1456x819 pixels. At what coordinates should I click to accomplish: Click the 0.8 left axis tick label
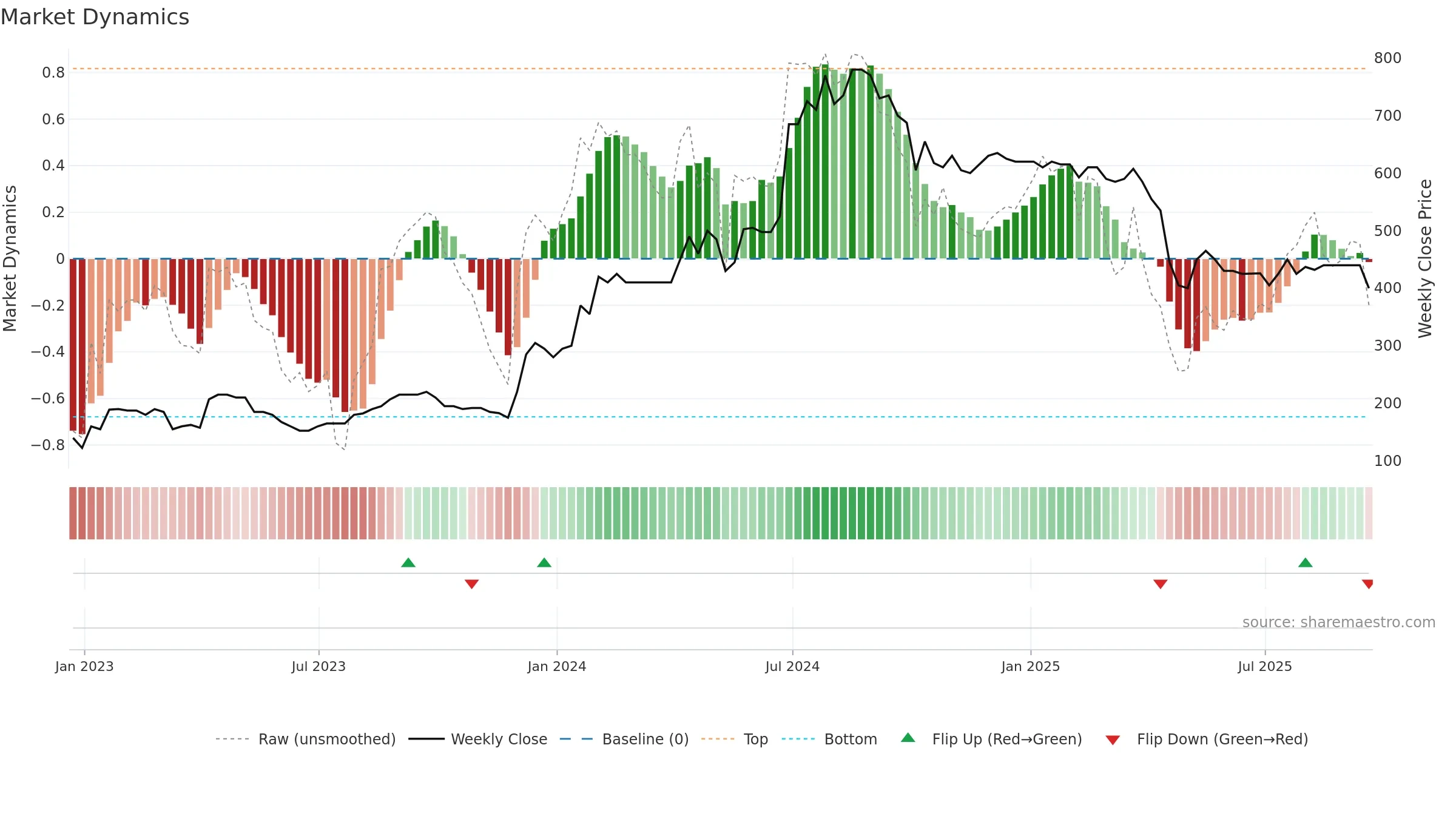click(x=53, y=73)
